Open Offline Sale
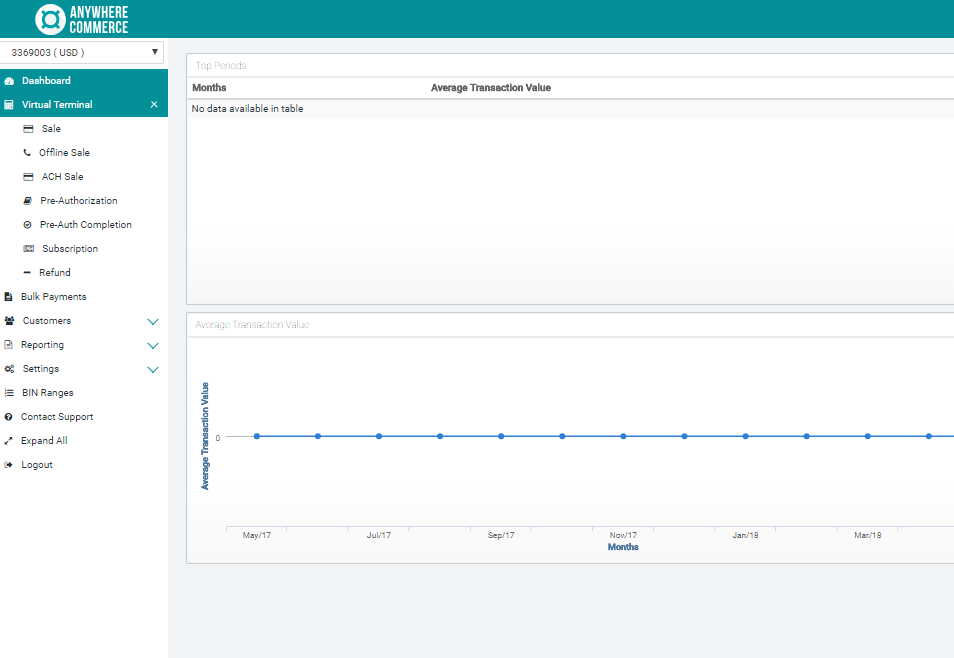954x658 pixels. 64,153
